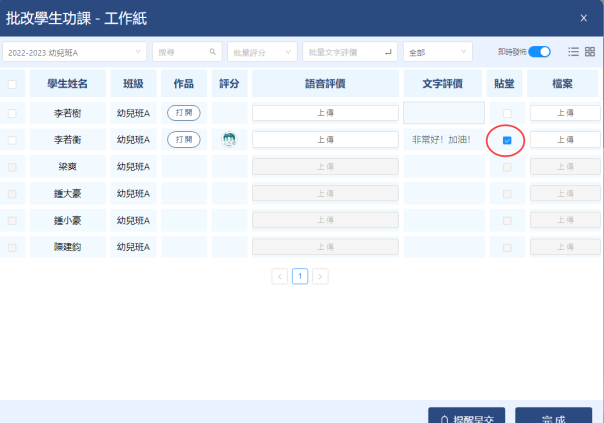
Task: Switch to list view icon
Action: coord(573,52)
